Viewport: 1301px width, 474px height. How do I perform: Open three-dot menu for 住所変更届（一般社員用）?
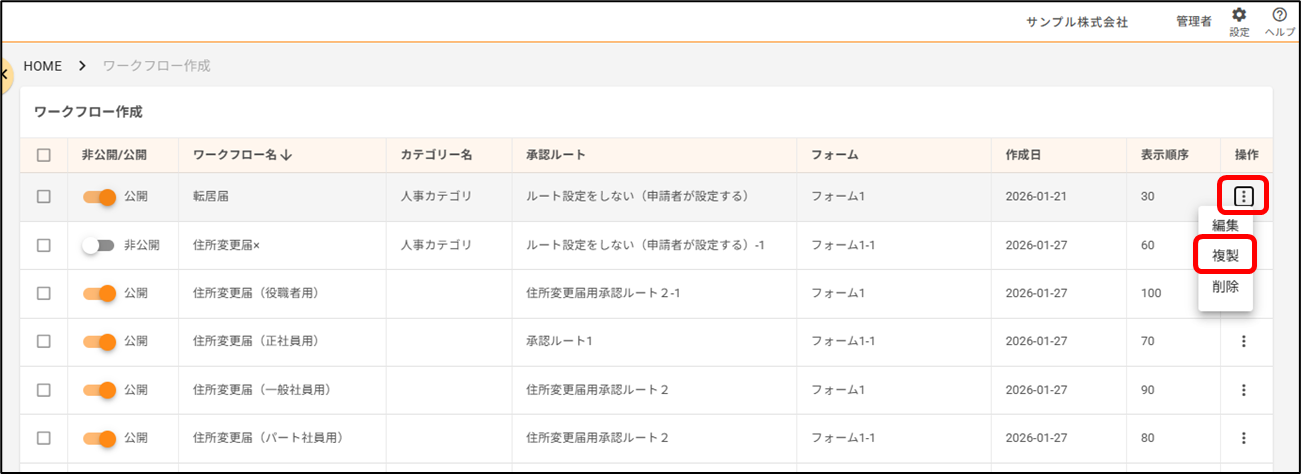pos(1244,389)
